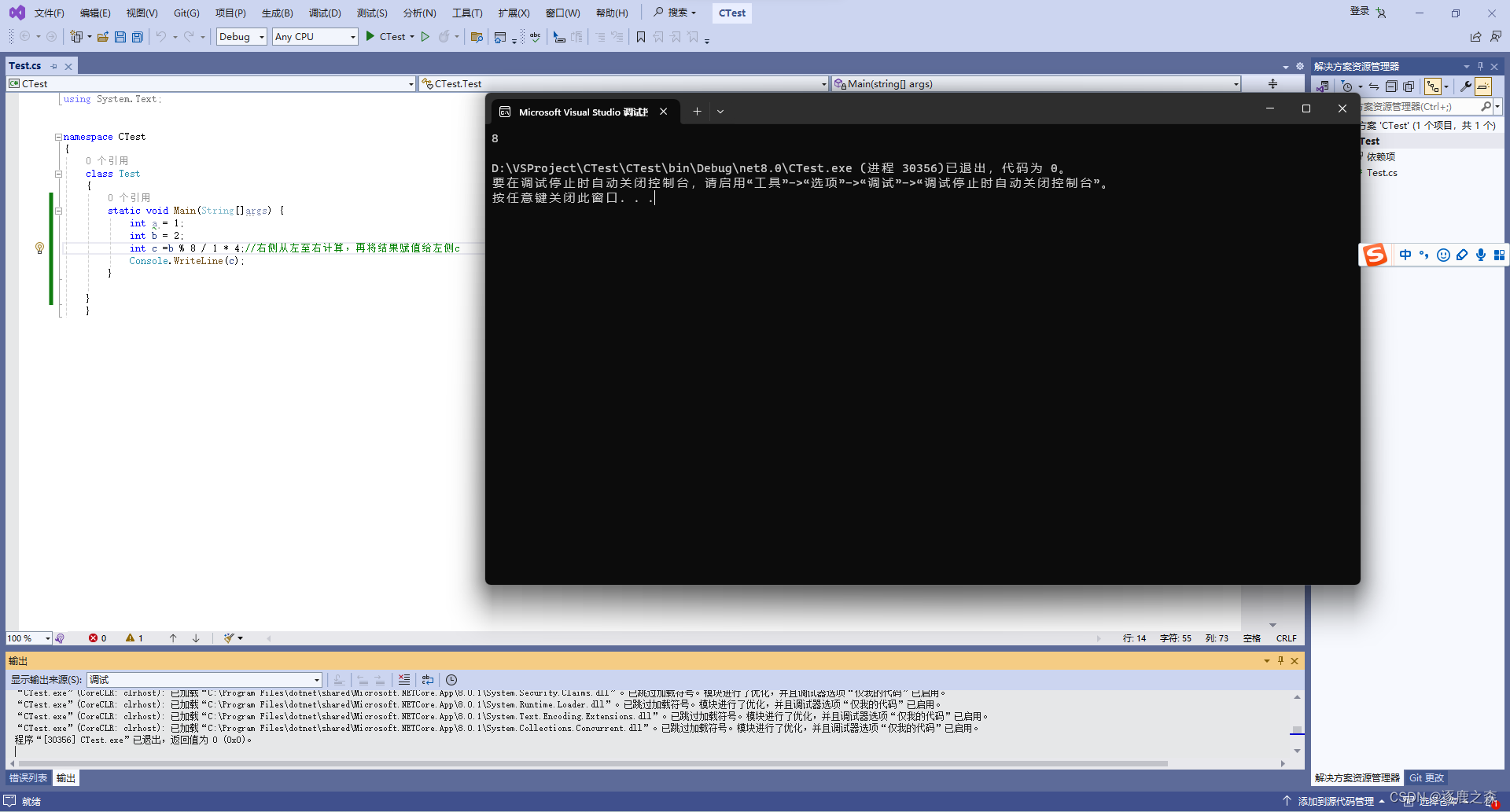Click the error count indicator showing 0

pyautogui.click(x=98, y=638)
